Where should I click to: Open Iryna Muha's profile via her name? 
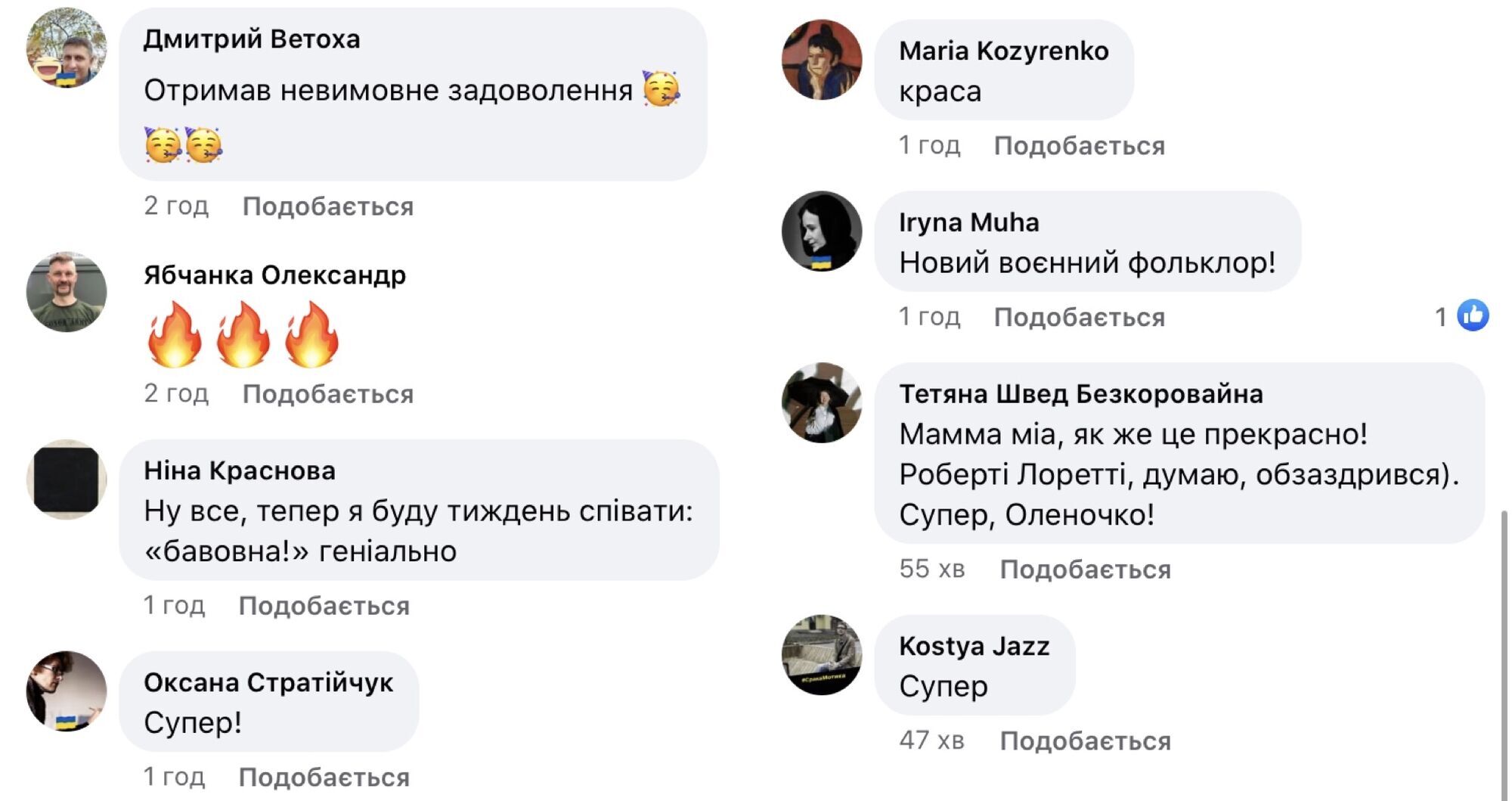pyautogui.click(x=968, y=222)
